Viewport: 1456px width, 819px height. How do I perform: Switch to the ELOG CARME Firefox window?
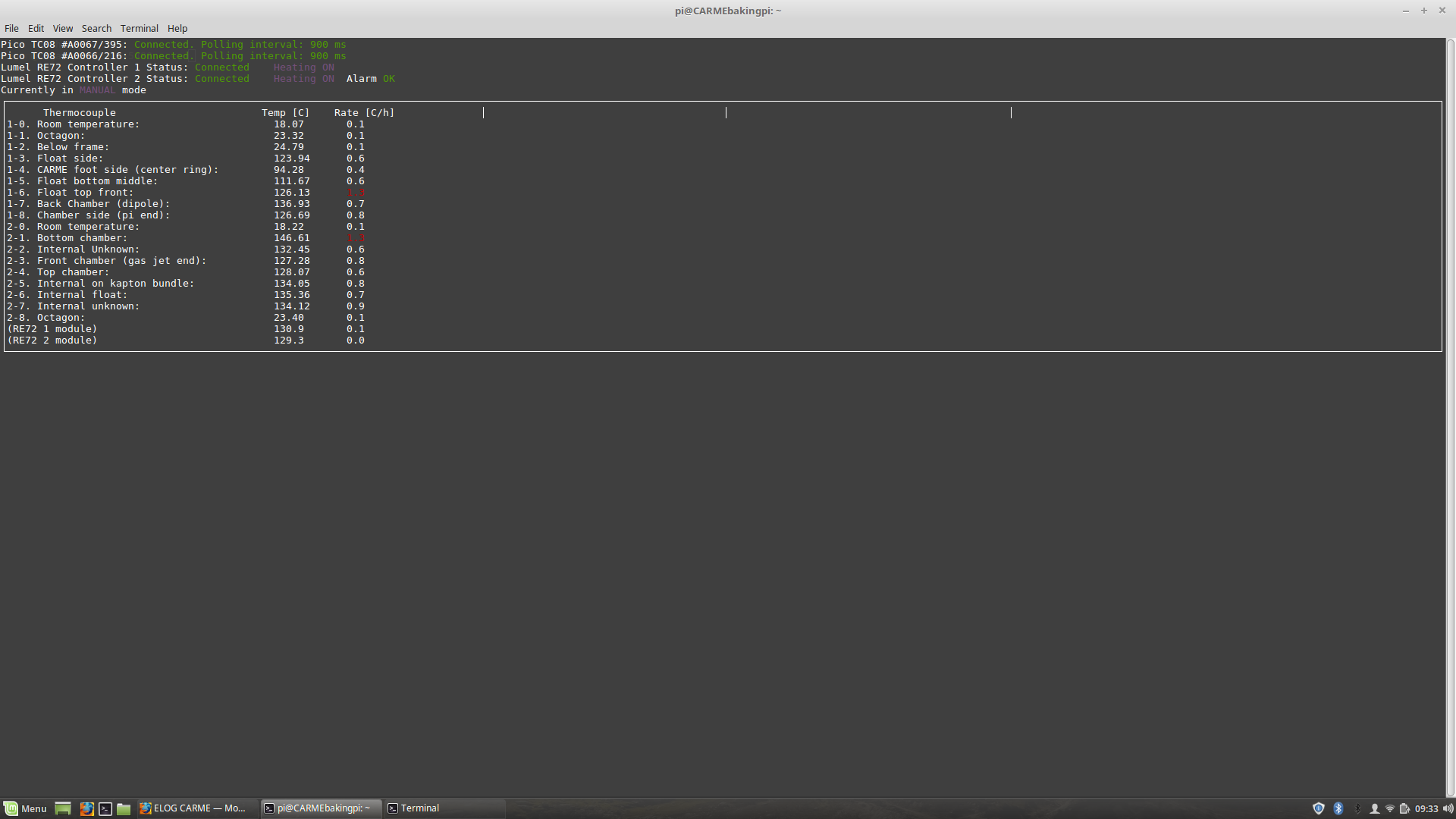(193, 808)
